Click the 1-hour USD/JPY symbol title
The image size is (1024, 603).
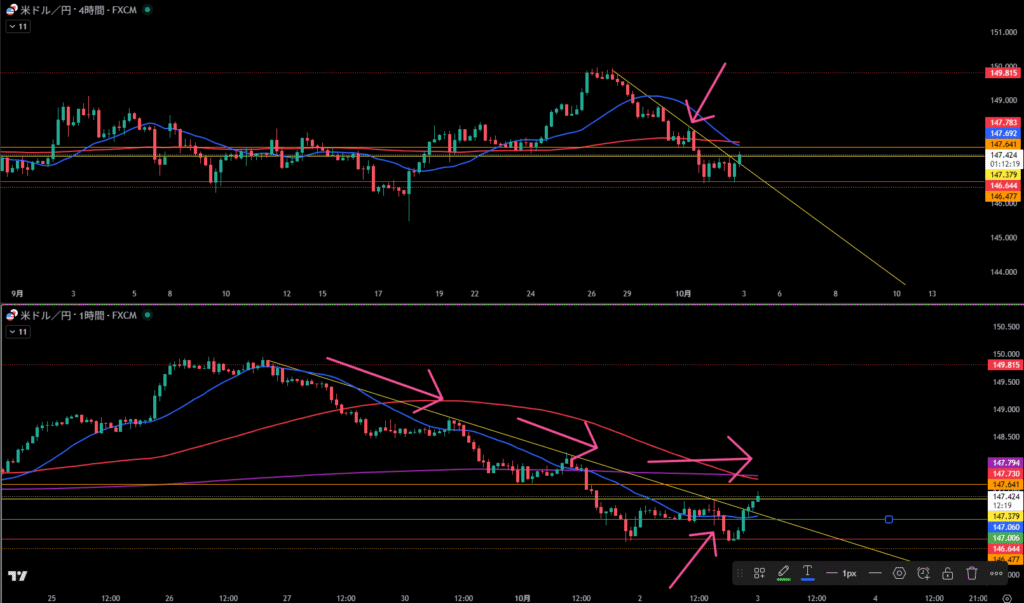point(76,315)
